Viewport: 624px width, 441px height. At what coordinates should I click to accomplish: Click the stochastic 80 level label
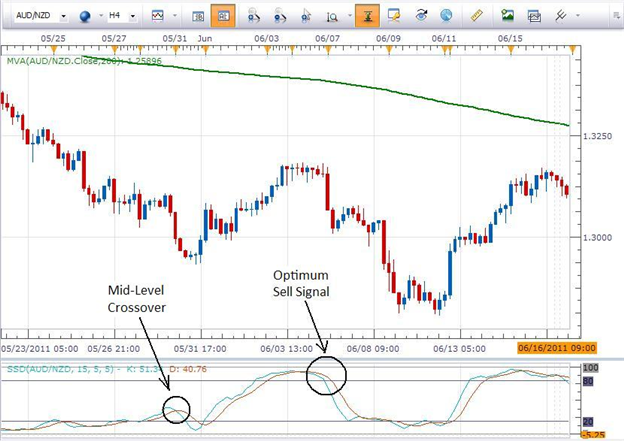pos(588,382)
